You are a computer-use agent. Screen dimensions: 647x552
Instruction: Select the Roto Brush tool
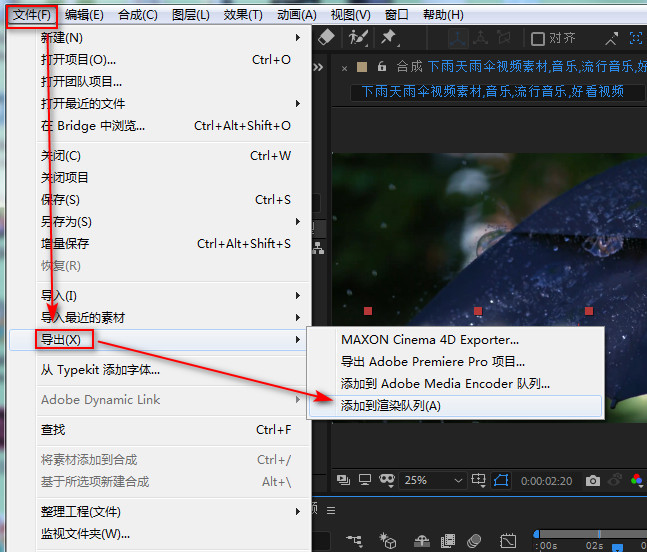(358, 38)
